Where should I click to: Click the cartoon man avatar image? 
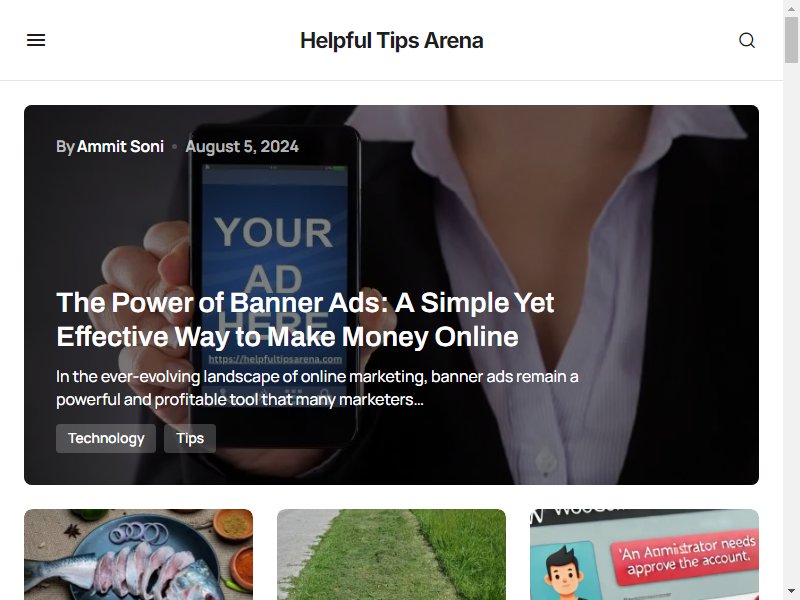tap(564, 571)
